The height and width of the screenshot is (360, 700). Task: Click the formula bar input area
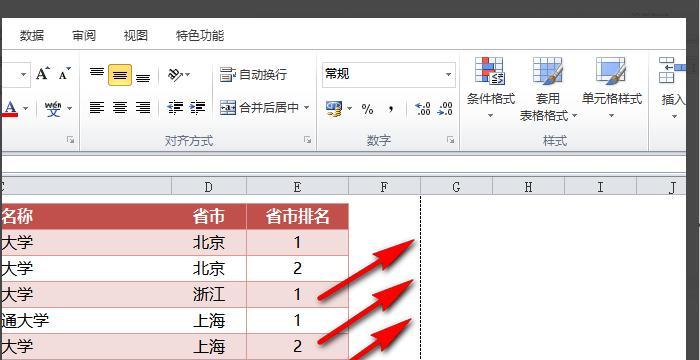tap(344, 164)
